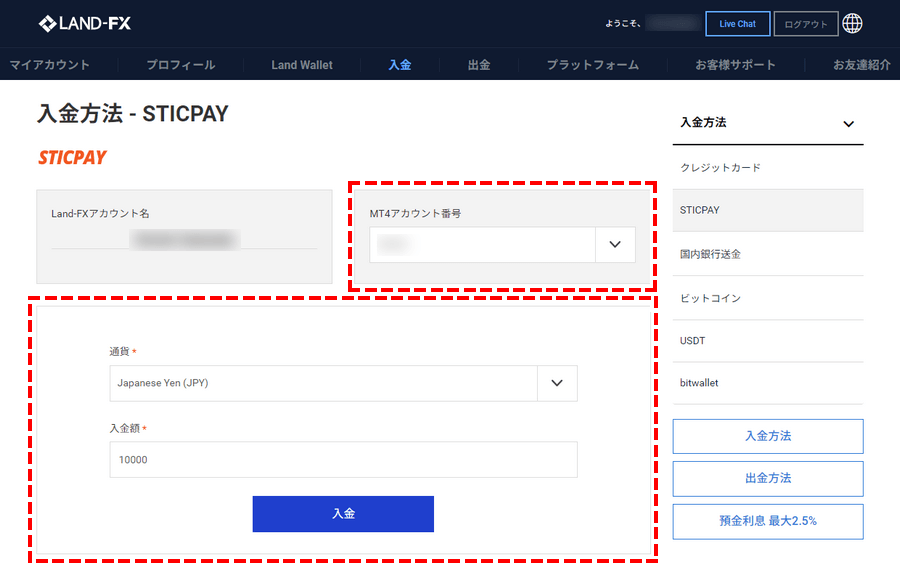
Task: Go to Land Wallet menu
Action: coord(302,65)
